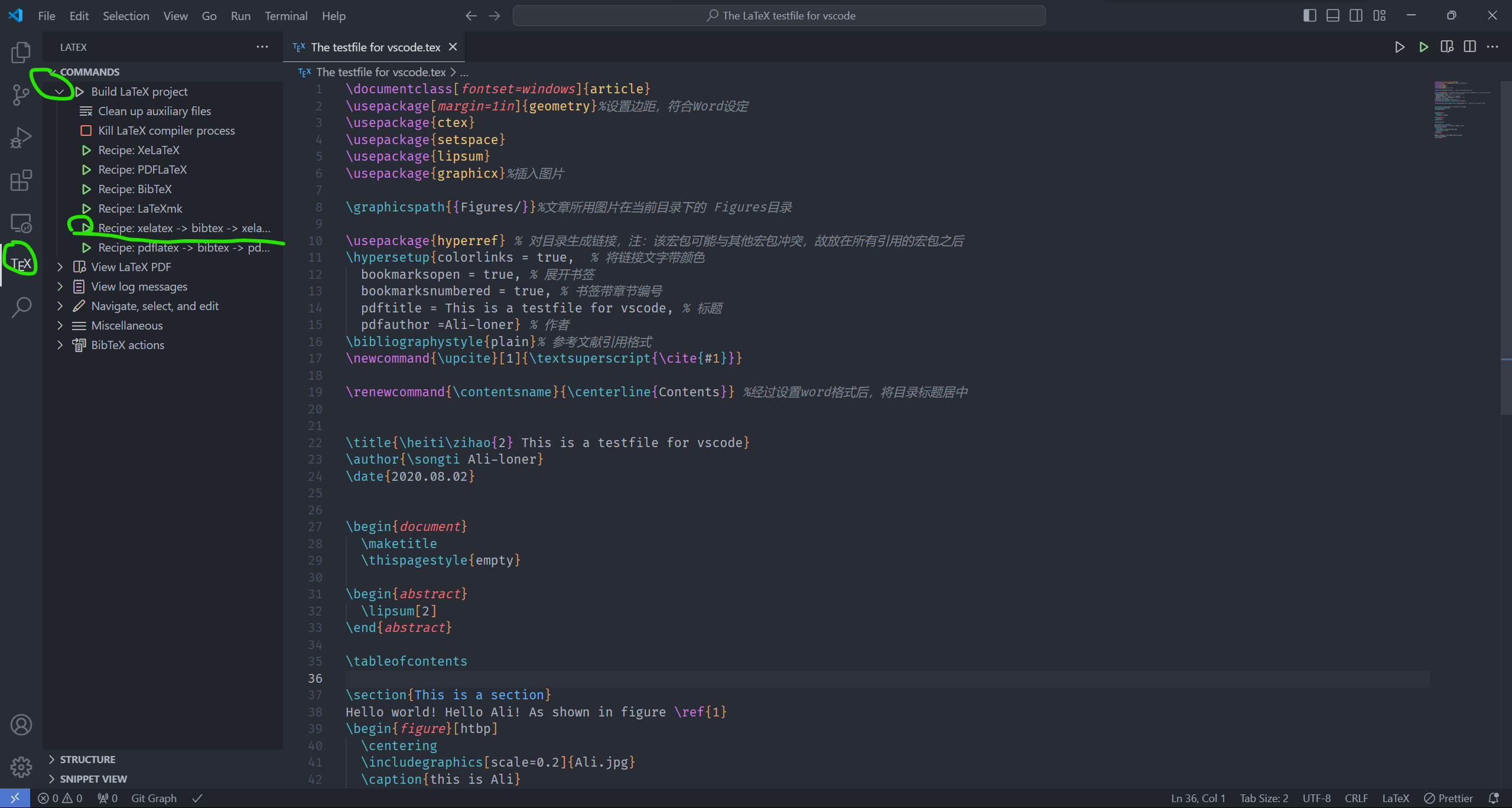Click the Search icon in sidebar
Screen dimensions: 1512x808
[22, 306]
